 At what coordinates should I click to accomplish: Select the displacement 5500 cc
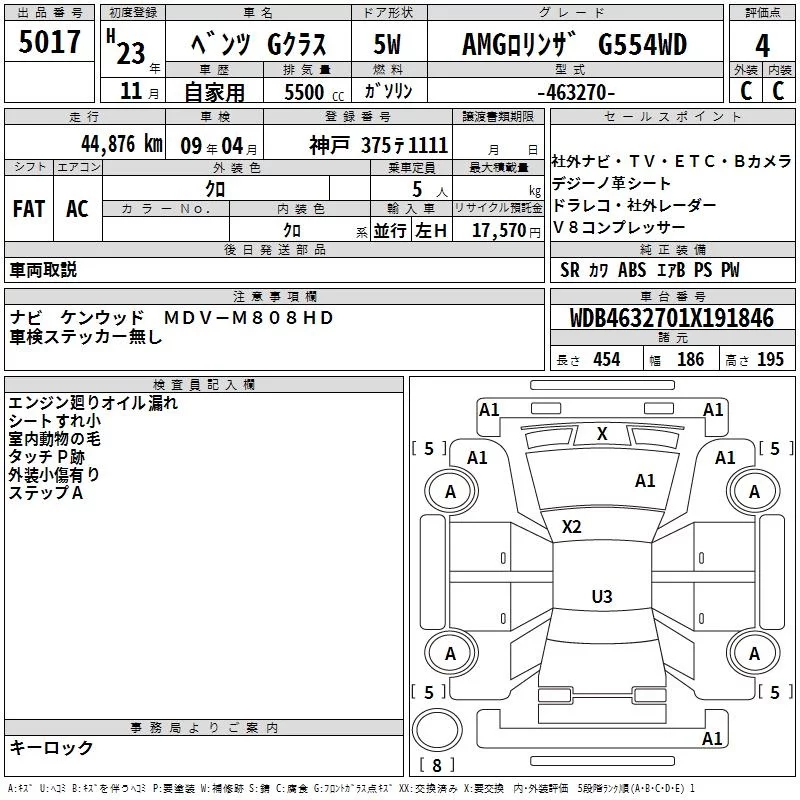(314, 92)
